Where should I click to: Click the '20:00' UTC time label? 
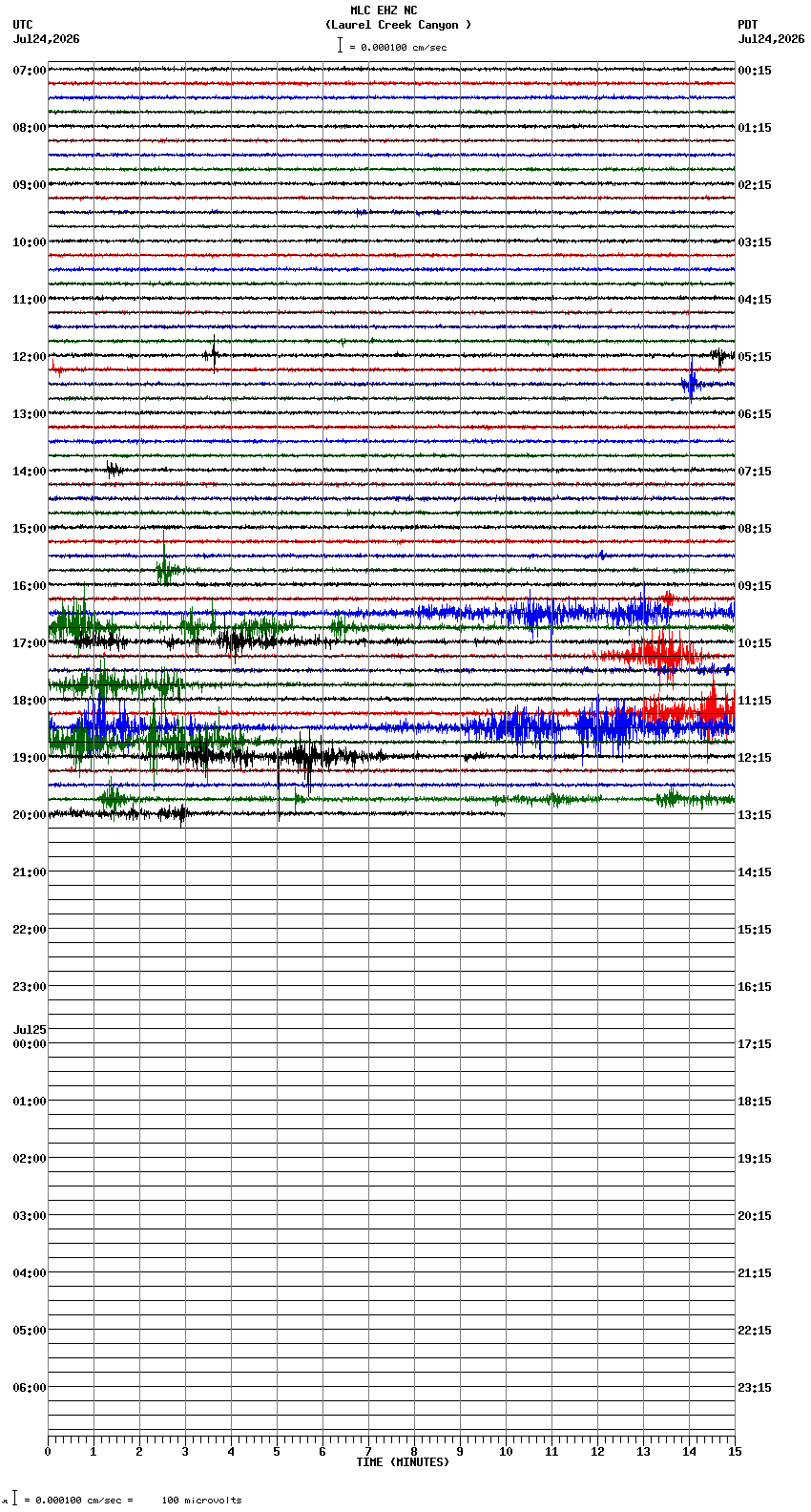coord(30,815)
